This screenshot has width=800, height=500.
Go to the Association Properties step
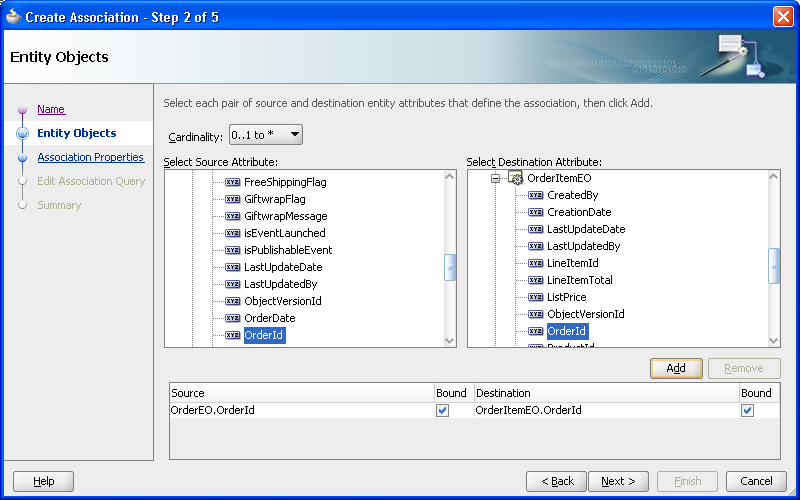pos(91,157)
